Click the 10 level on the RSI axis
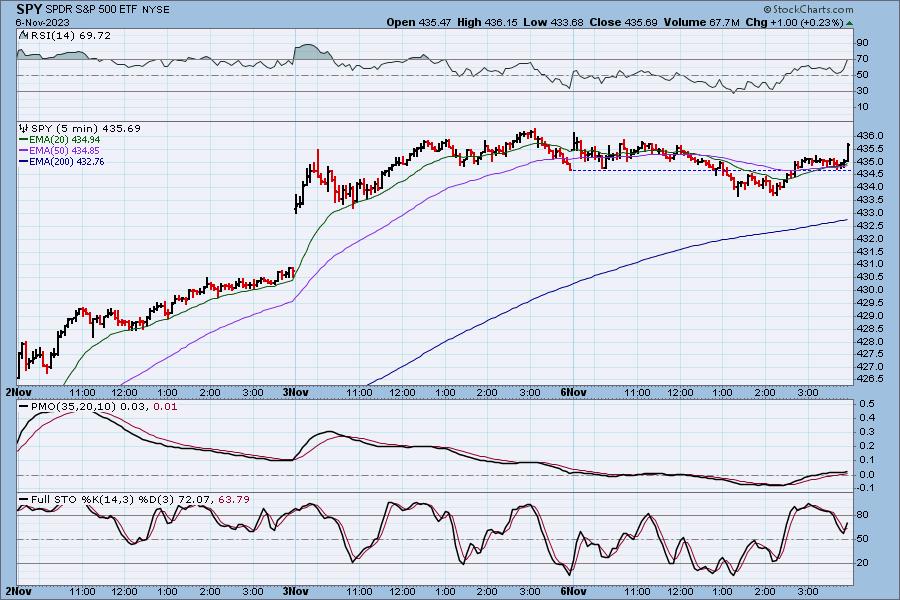The height and width of the screenshot is (600, 900). (862, 107)
